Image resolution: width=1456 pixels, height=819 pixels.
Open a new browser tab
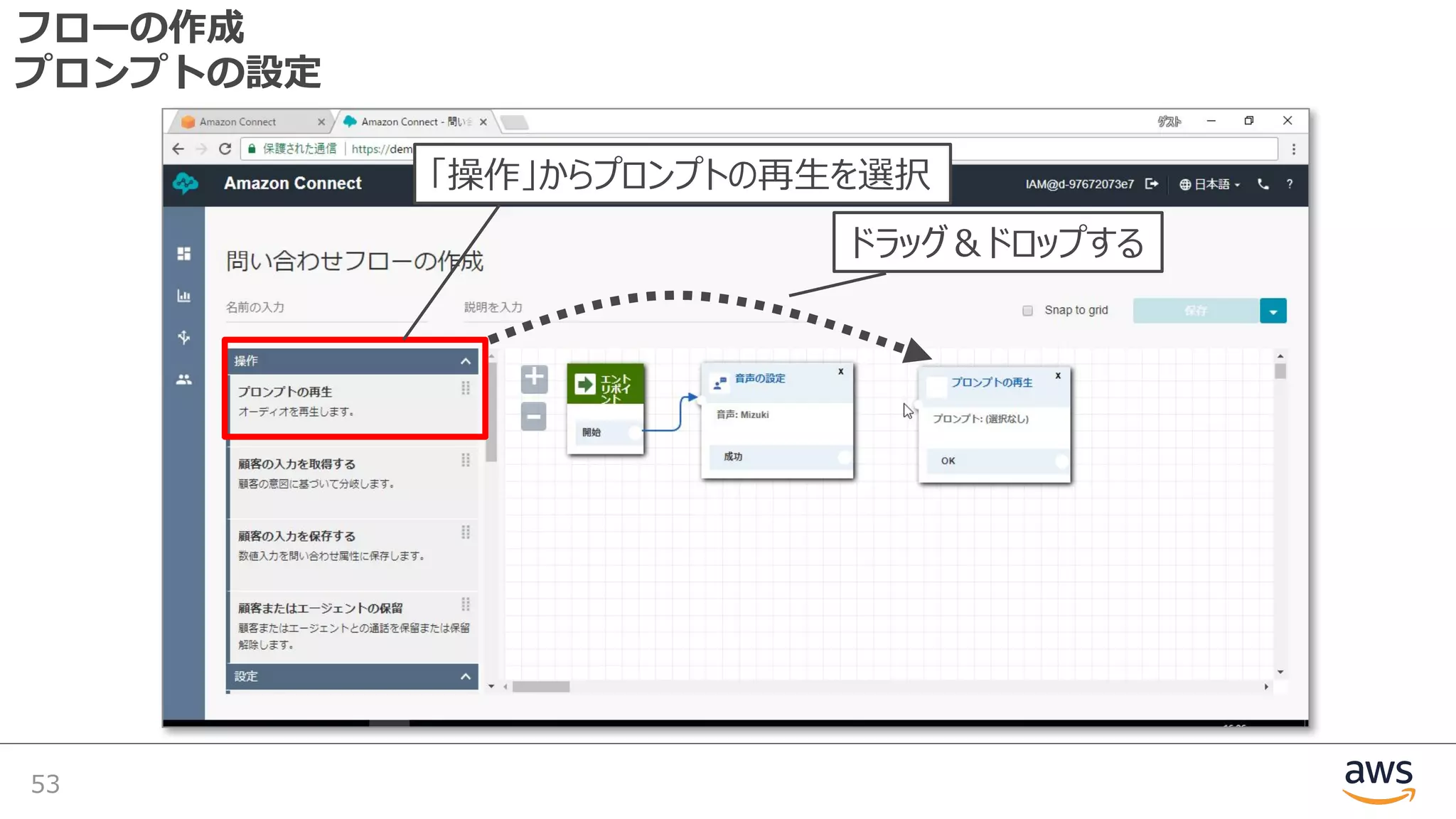pyautogui.click(x=515, y=122)
